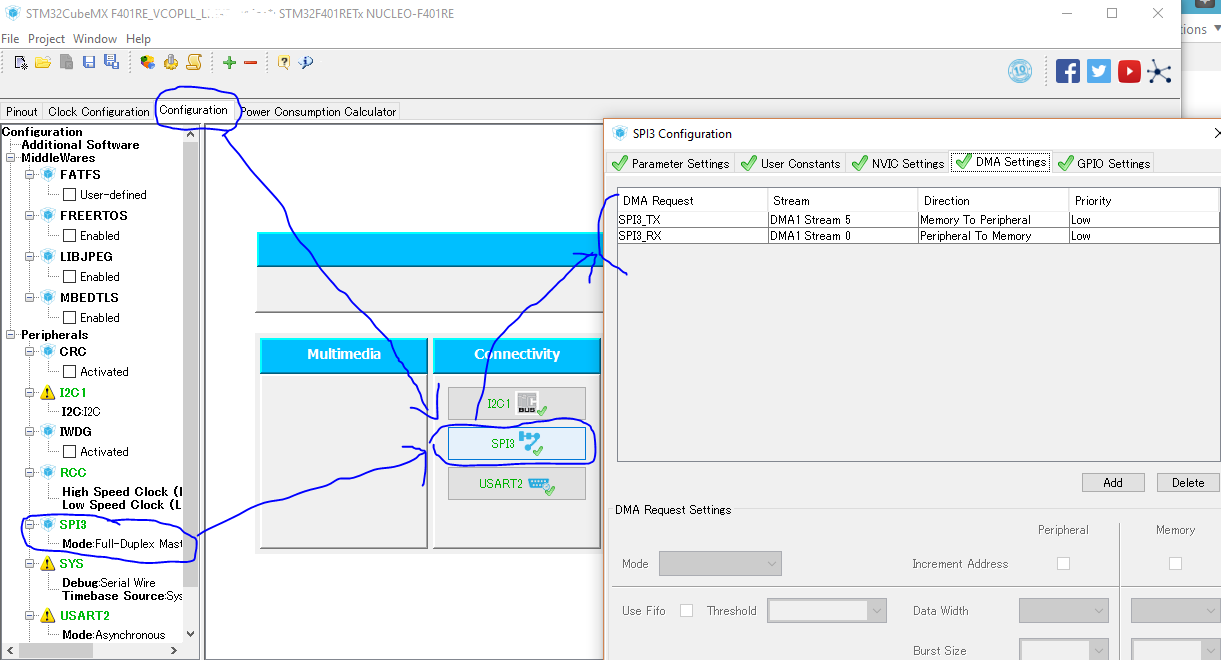This screenshot has height=660, width=1221.
Task: Select the SPI3_TX DMA request row
Action: [918, 220]
